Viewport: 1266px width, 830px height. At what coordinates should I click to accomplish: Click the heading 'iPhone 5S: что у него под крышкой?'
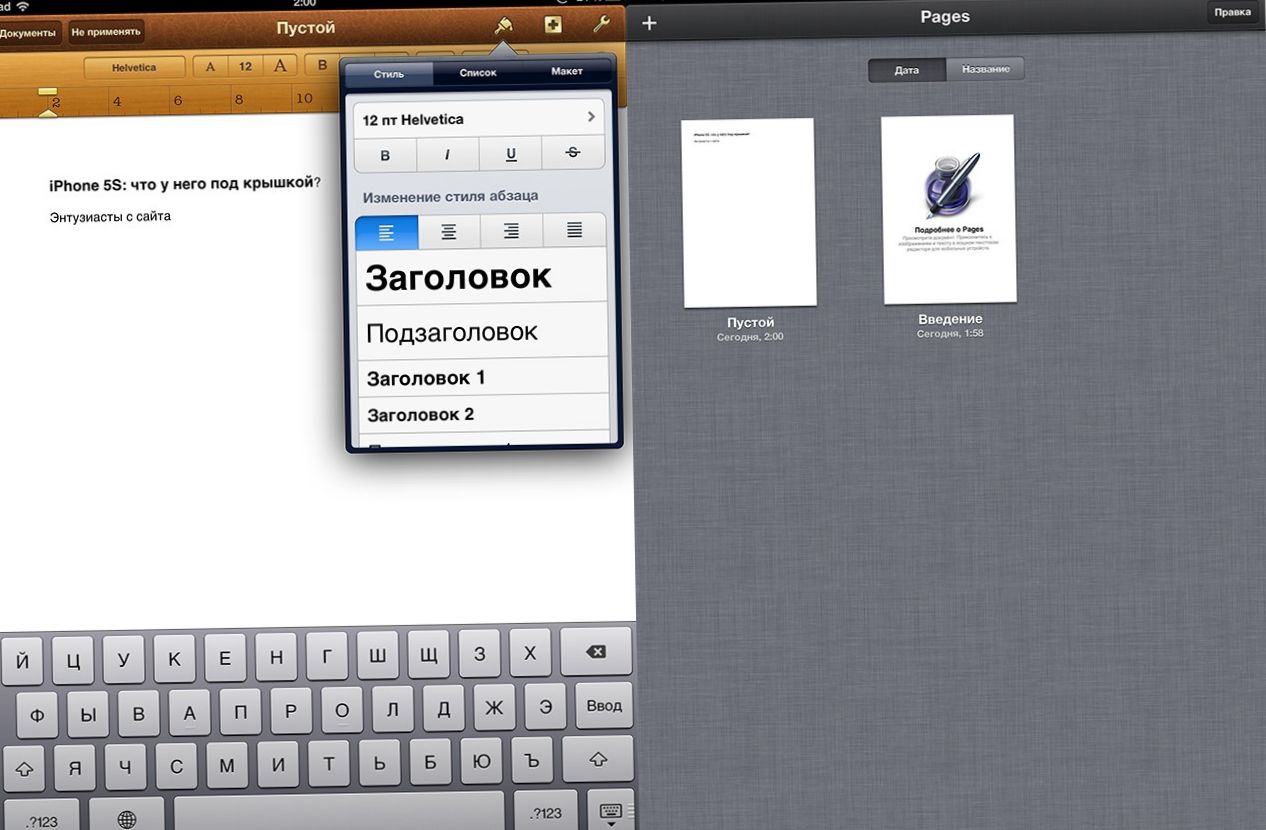tap(185, 184)
